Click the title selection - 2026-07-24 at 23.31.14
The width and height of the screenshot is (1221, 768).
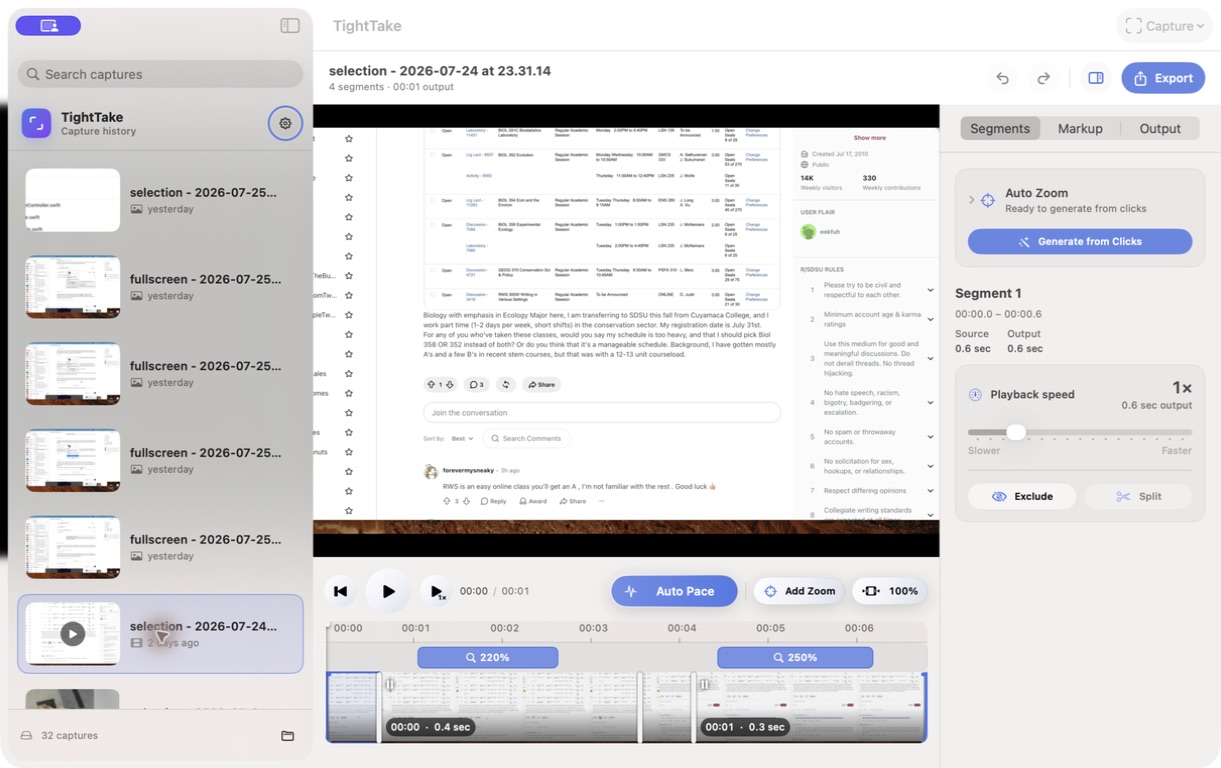pyautogui.click(x=440, y=71)
